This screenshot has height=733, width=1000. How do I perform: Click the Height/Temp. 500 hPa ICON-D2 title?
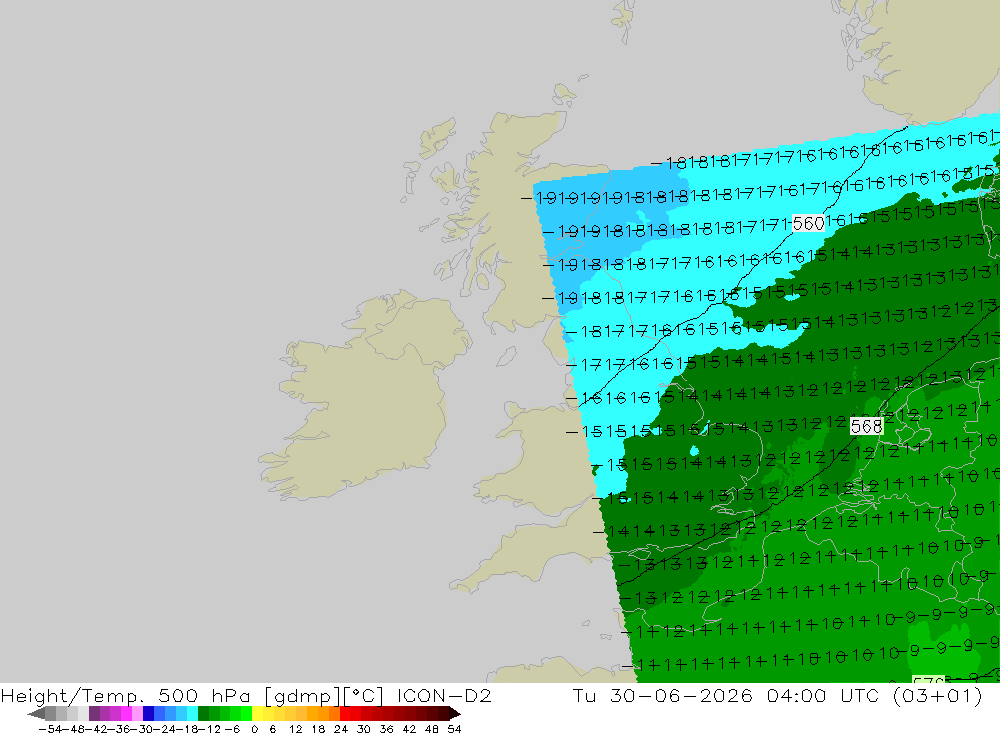coord(246,695)
